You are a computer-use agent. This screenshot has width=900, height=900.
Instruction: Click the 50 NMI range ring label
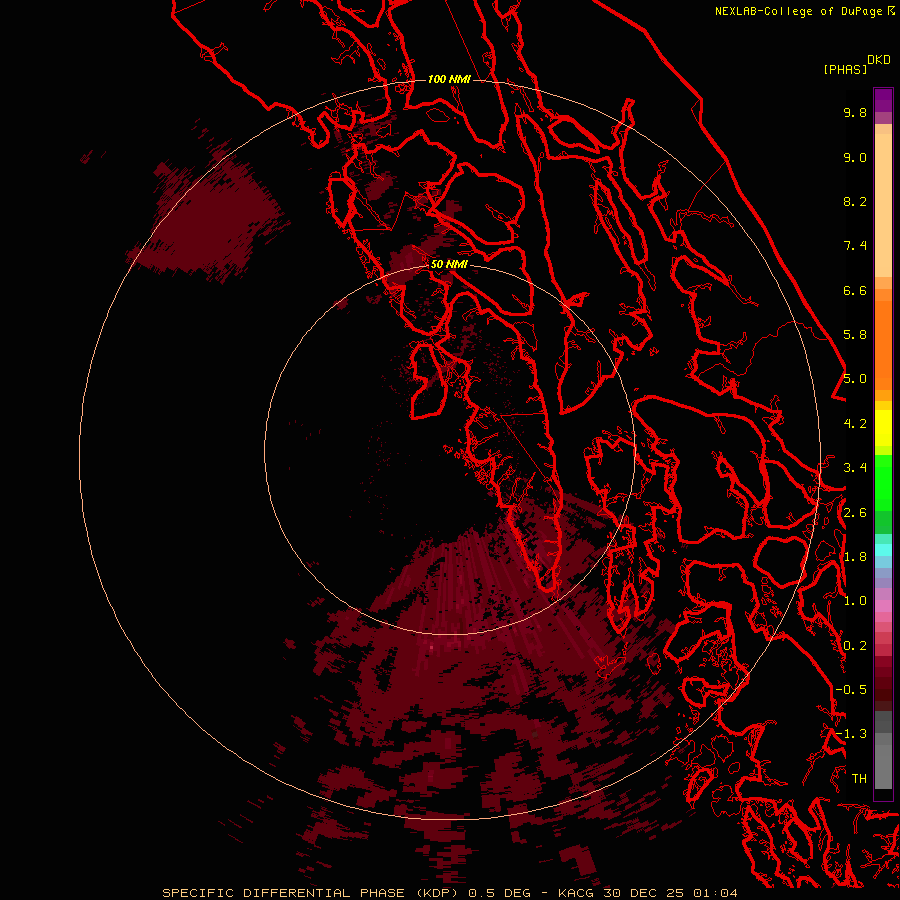(x=449, y=264)
